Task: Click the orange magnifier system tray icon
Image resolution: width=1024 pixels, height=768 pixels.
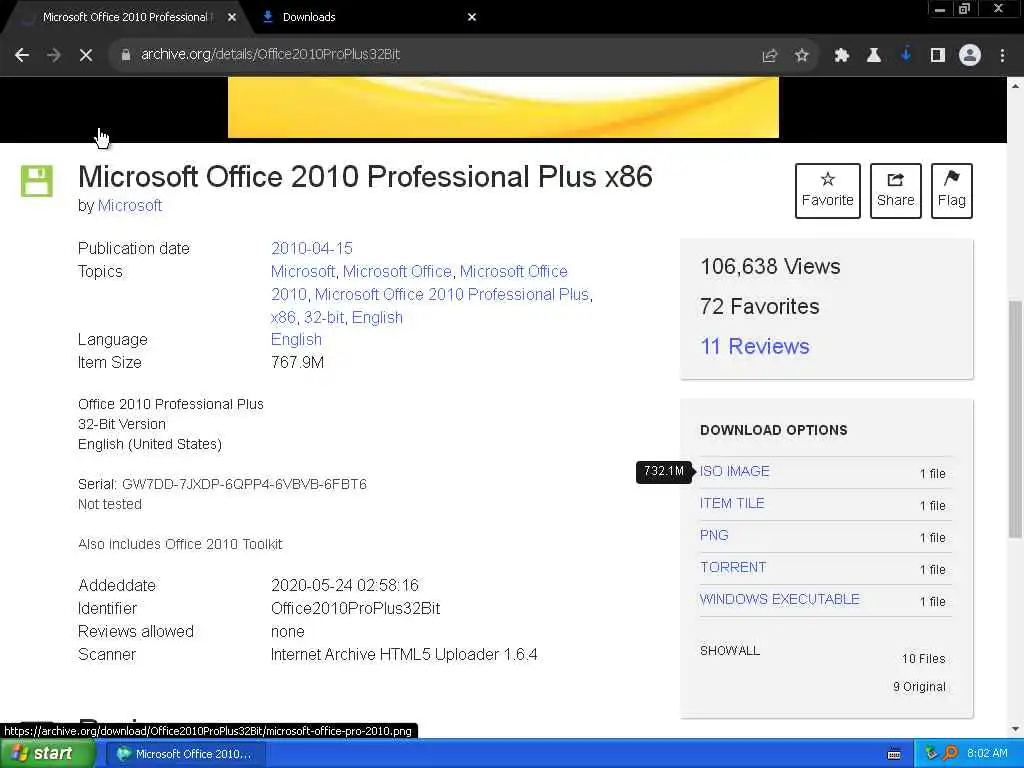Action: point(950,753)
